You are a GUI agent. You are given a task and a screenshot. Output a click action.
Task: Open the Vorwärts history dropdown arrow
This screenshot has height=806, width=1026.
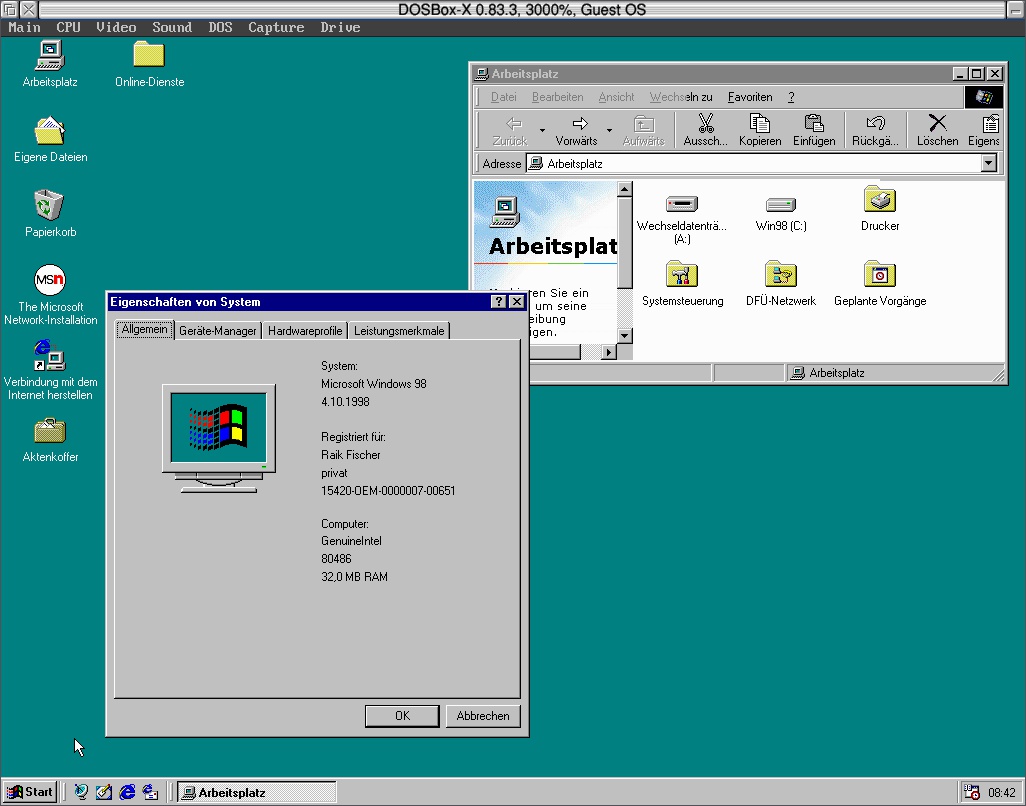point(609,130)
